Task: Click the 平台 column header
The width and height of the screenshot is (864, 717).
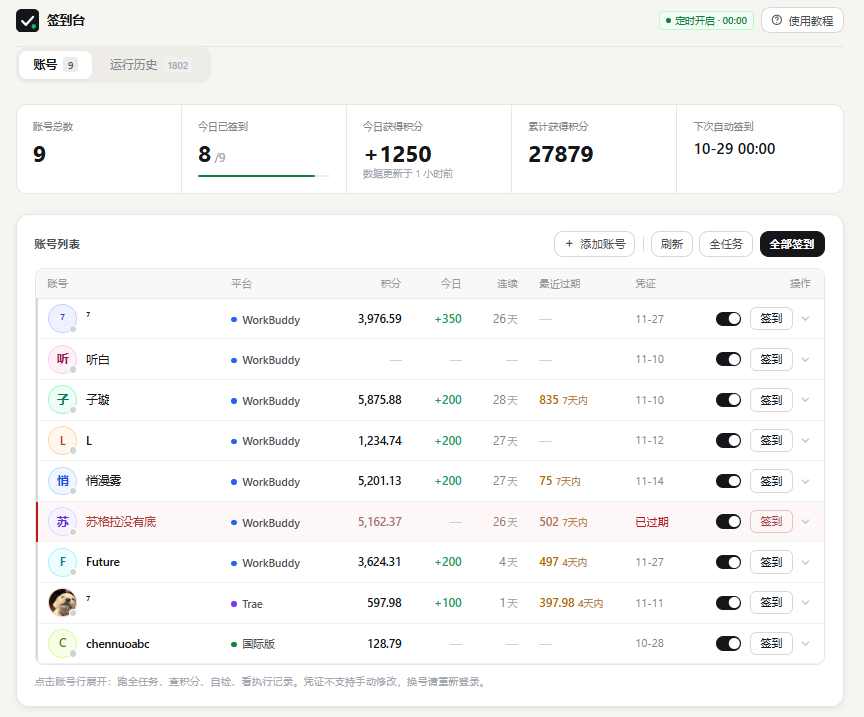Action: point(241,283)
